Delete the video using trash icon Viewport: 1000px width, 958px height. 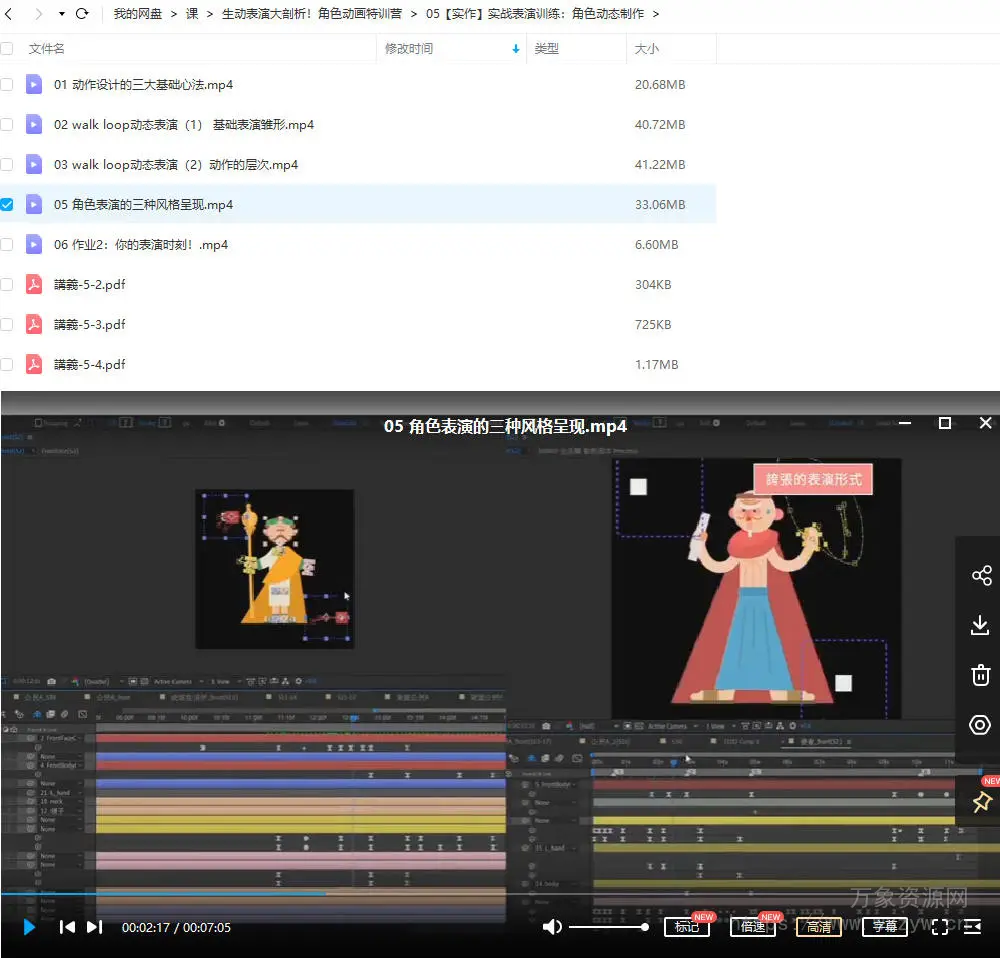point(981,675)
